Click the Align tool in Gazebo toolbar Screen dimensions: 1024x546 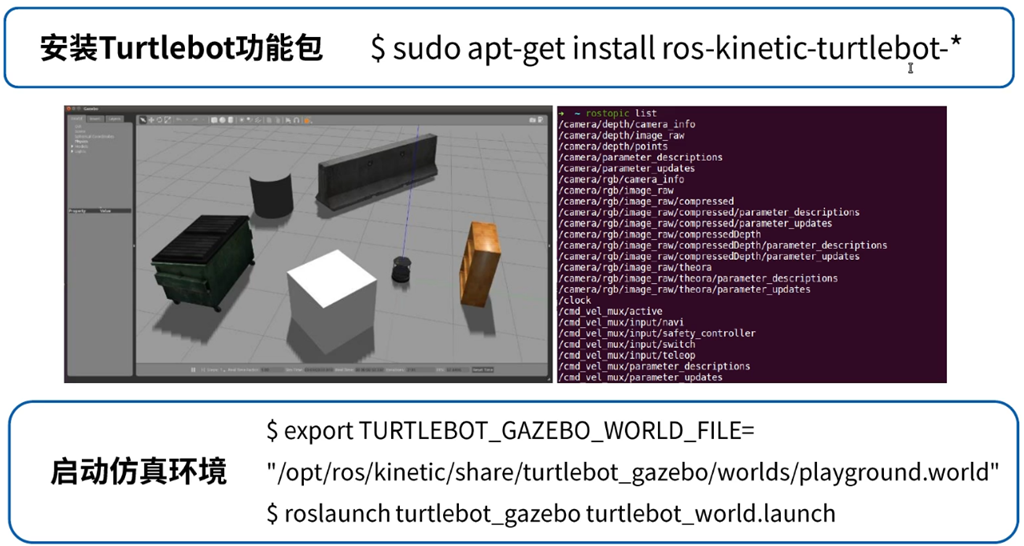(x=288, y=120)
